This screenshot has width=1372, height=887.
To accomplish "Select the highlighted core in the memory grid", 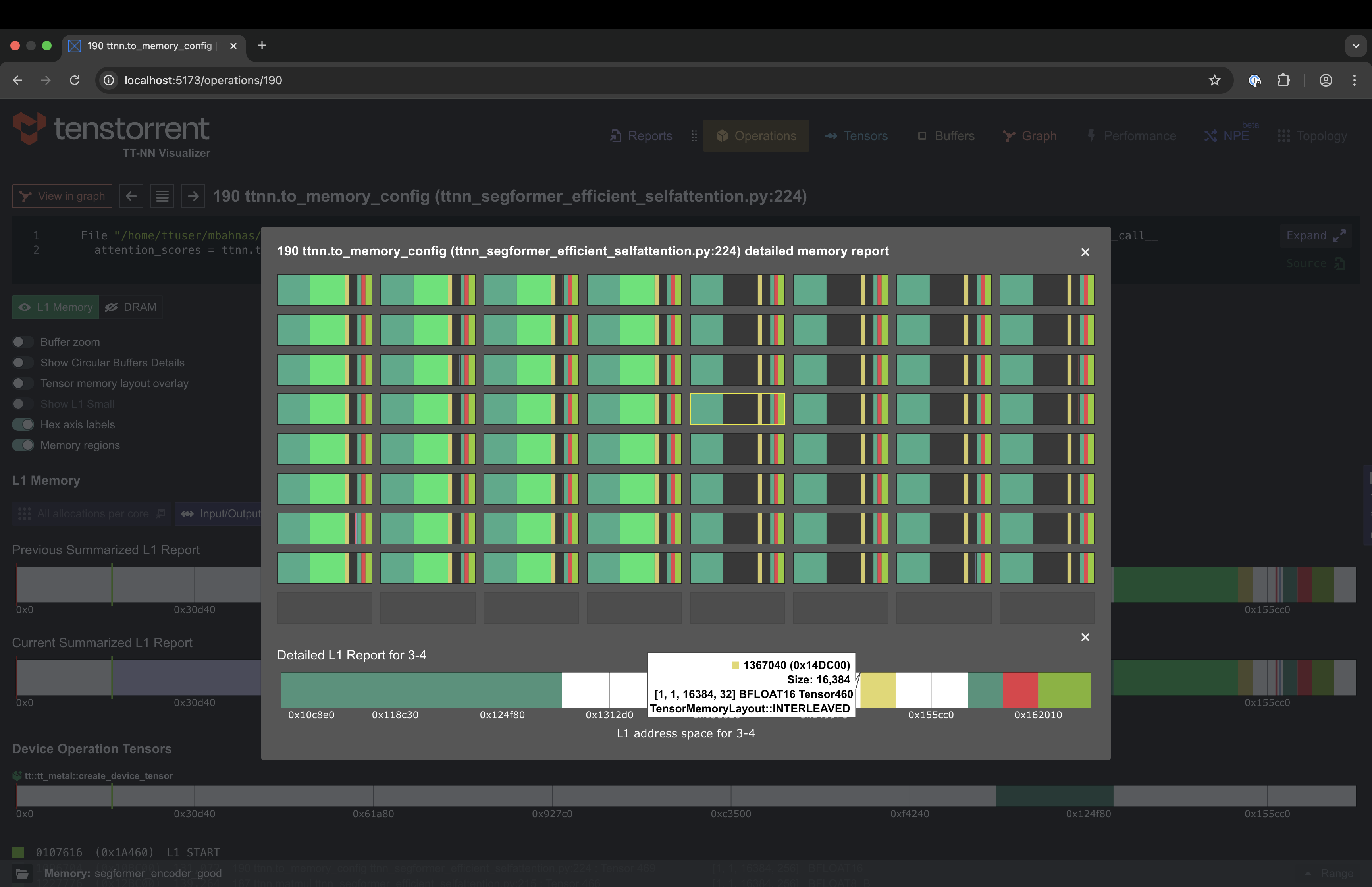I will click(738, 409).
